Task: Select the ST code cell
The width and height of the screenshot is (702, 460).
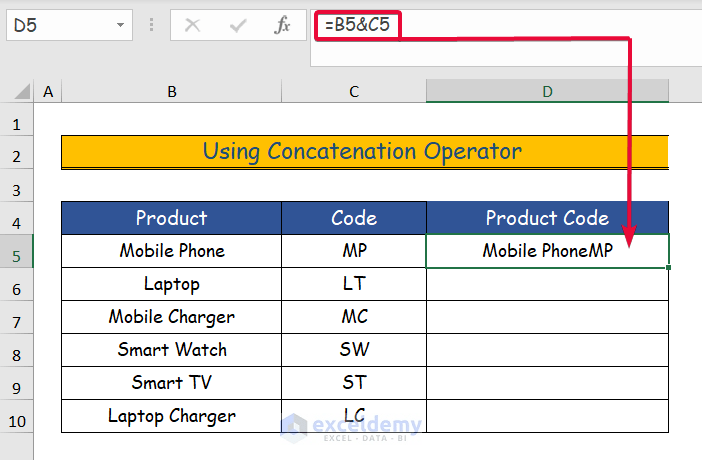Action: [354, 383]
